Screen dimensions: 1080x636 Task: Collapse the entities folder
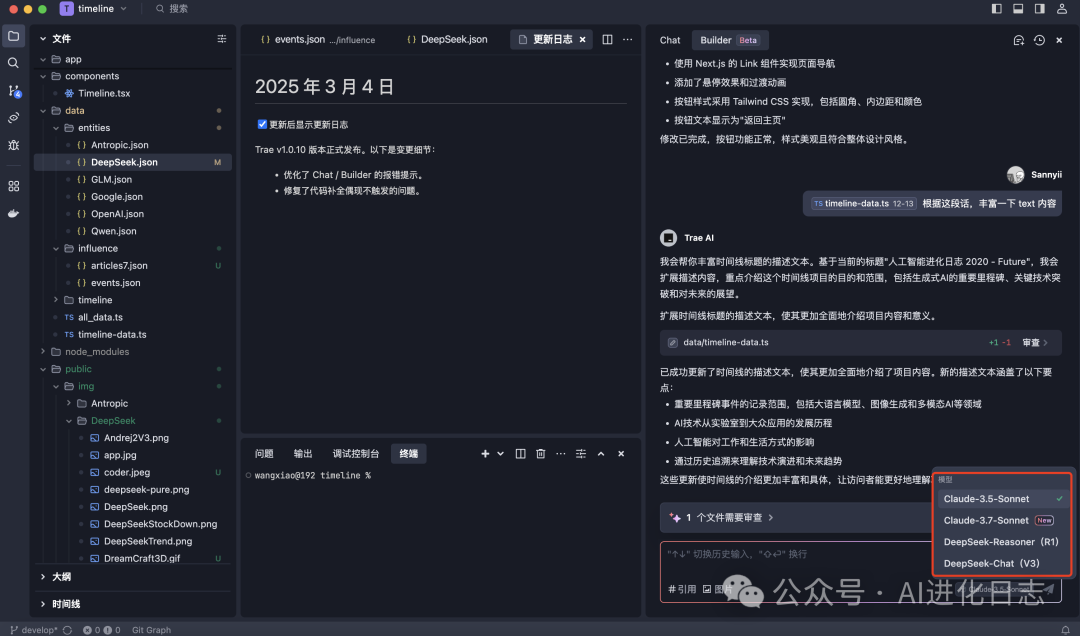[56, 127]
